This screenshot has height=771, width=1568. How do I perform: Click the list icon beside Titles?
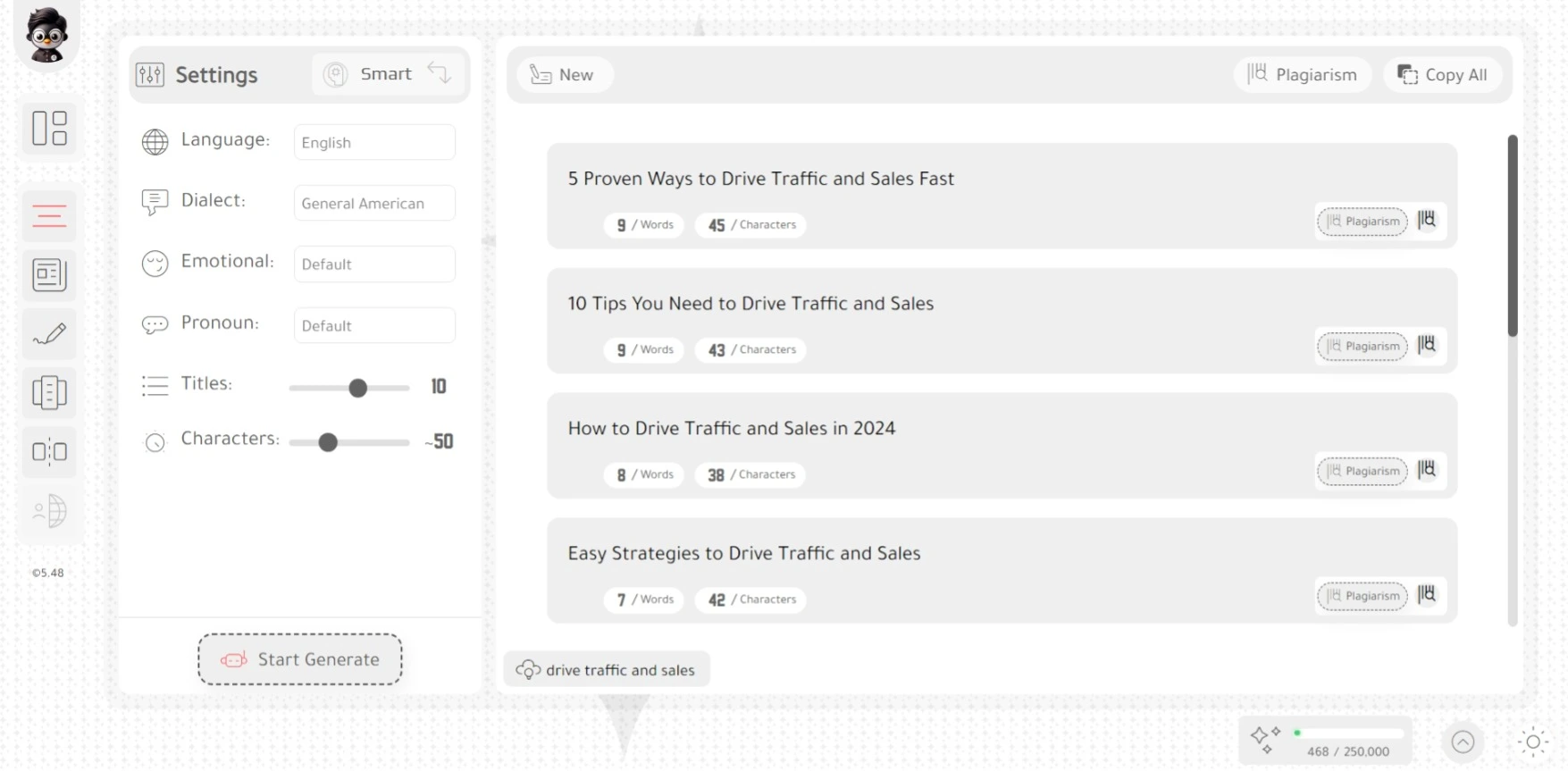155,386
